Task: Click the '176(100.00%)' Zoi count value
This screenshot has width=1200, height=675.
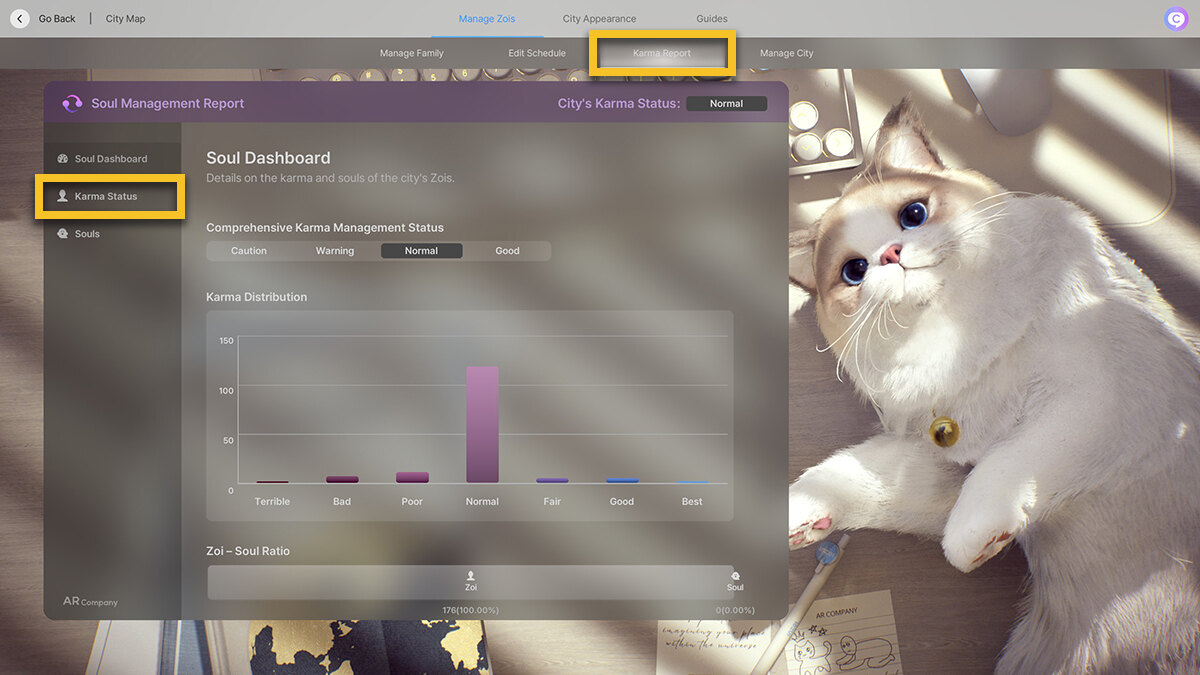Action: (470, 610)
